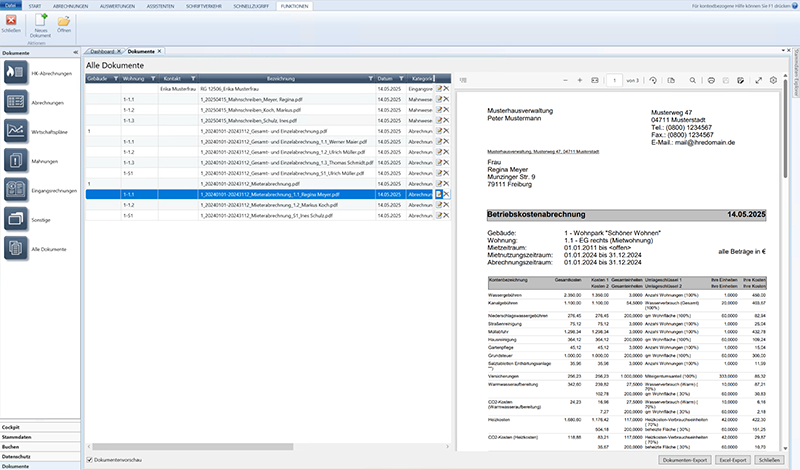800x470 pixels.
Task: Expand the PDF preview to fullscreen
Action: [x=759, y=80]
